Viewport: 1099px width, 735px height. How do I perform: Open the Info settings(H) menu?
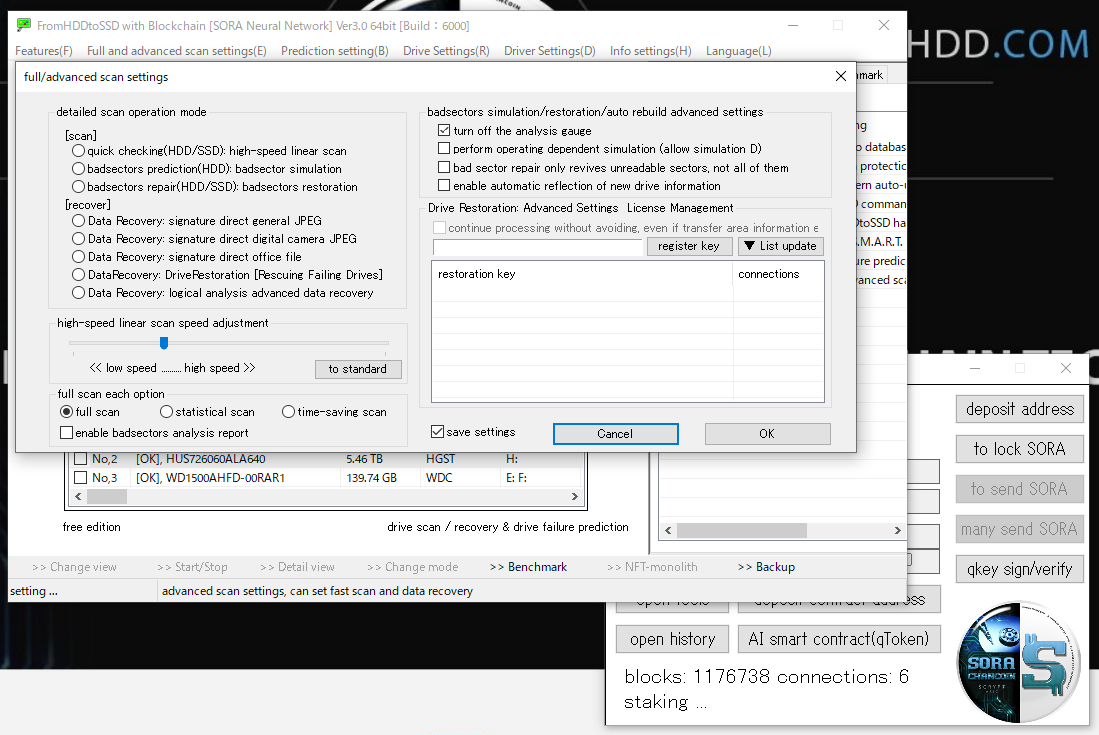pos(650,51)
